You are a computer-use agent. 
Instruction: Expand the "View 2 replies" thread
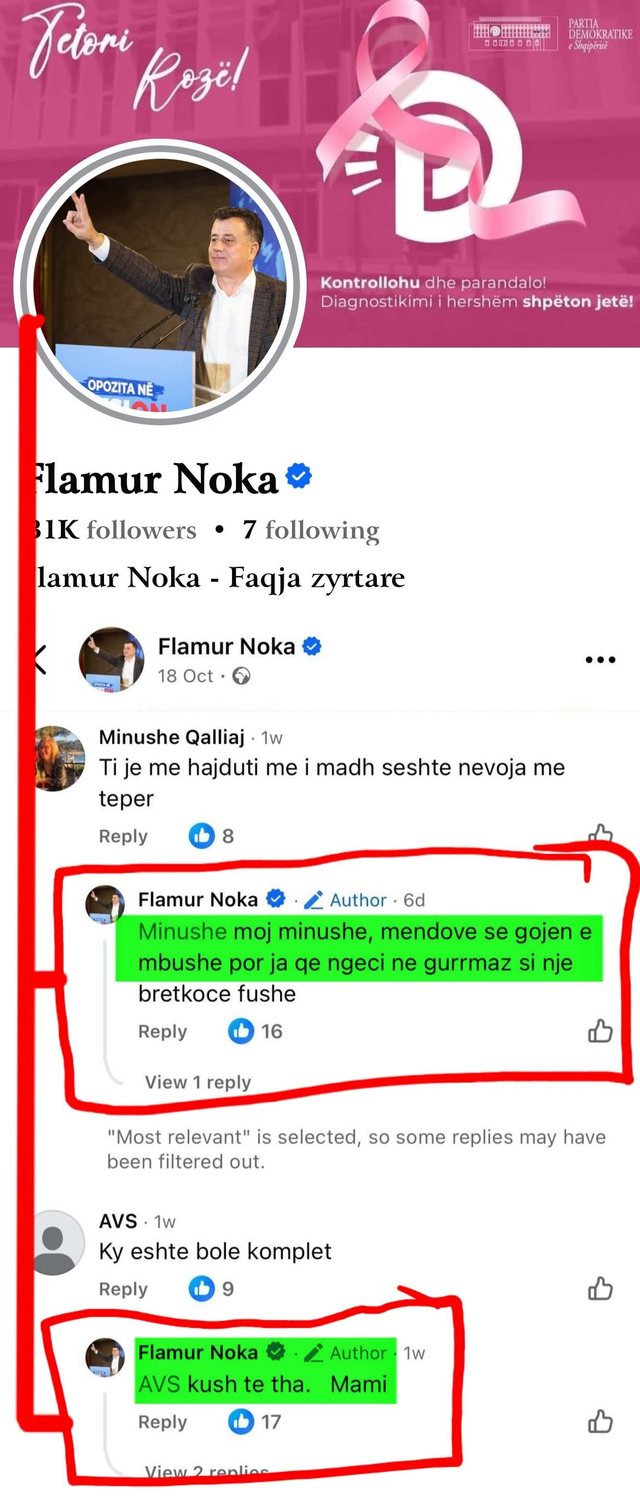tap(206, 1472)
